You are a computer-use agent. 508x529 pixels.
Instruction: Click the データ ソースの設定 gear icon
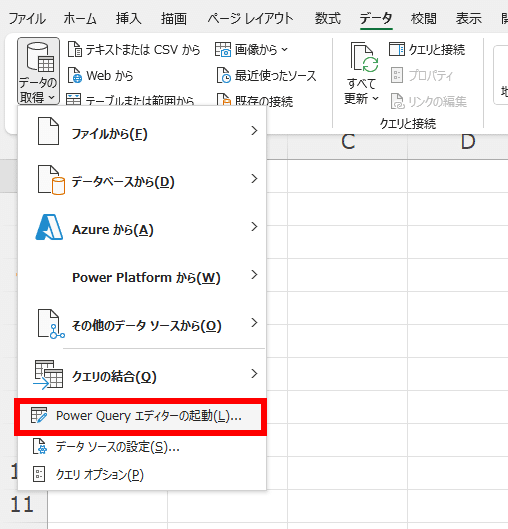[40, 446]
